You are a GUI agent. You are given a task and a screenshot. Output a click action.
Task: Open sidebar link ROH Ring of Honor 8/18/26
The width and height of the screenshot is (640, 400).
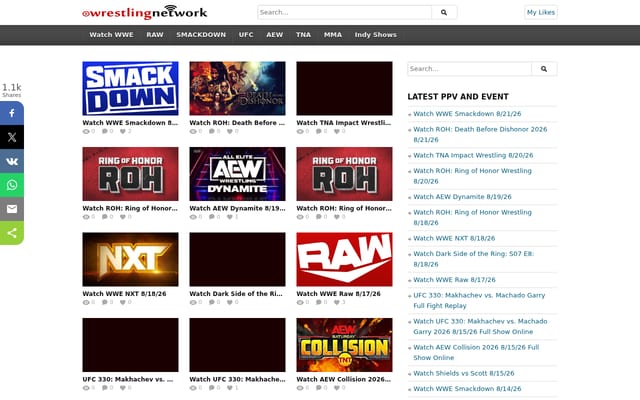point(472,218)
